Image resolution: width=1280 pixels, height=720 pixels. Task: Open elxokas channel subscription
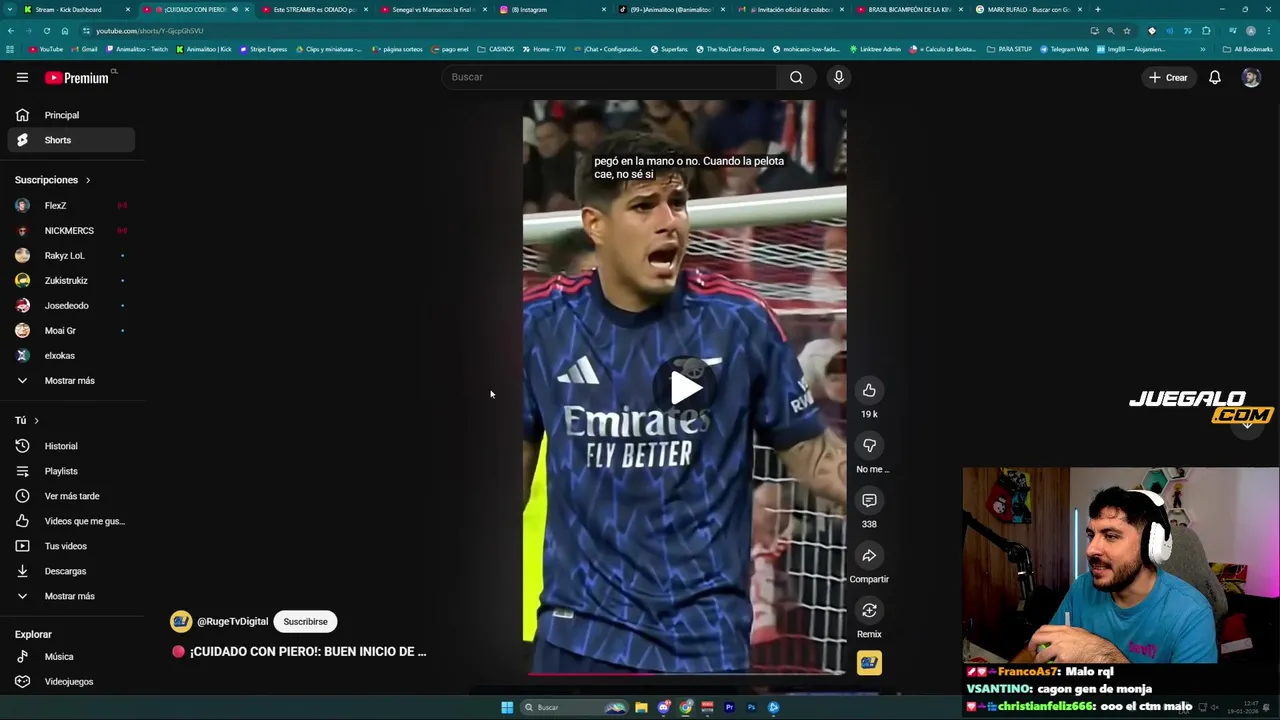pos(71,355)
